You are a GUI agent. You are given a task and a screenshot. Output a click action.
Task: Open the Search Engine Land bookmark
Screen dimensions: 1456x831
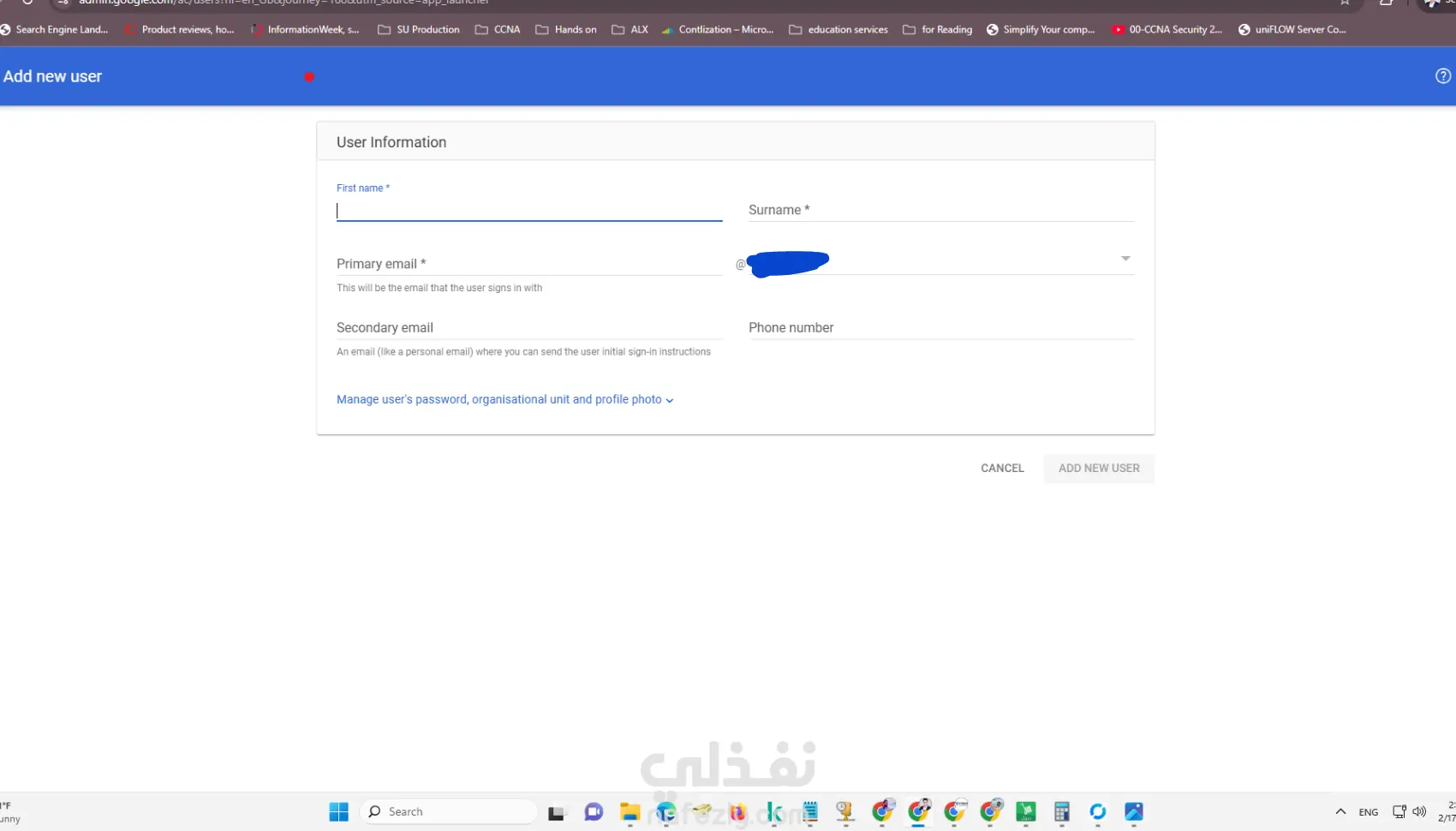[x=55, y=29]
